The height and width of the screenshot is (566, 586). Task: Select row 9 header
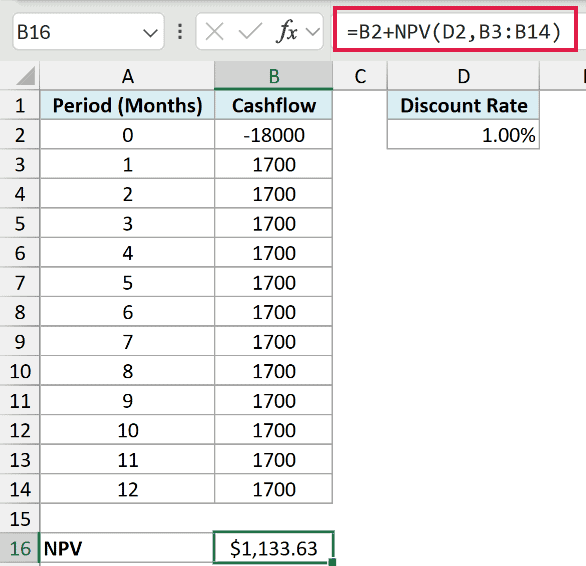pos(19,341)
